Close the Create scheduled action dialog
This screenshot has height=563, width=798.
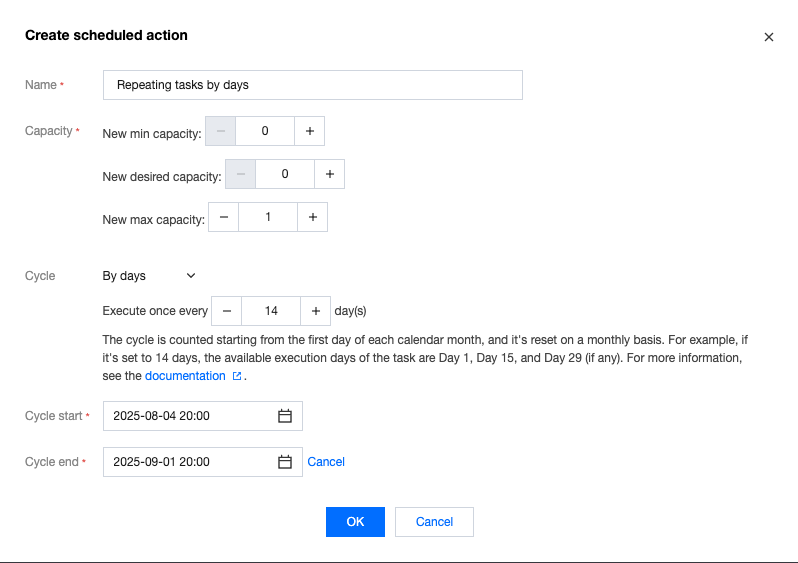(x=769, y=37)
